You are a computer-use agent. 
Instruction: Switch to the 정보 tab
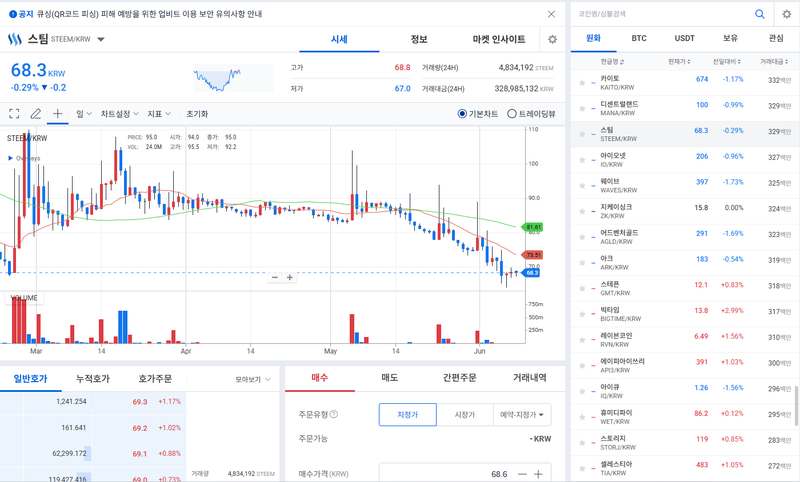pyautogui.click(x=419, y=39)
